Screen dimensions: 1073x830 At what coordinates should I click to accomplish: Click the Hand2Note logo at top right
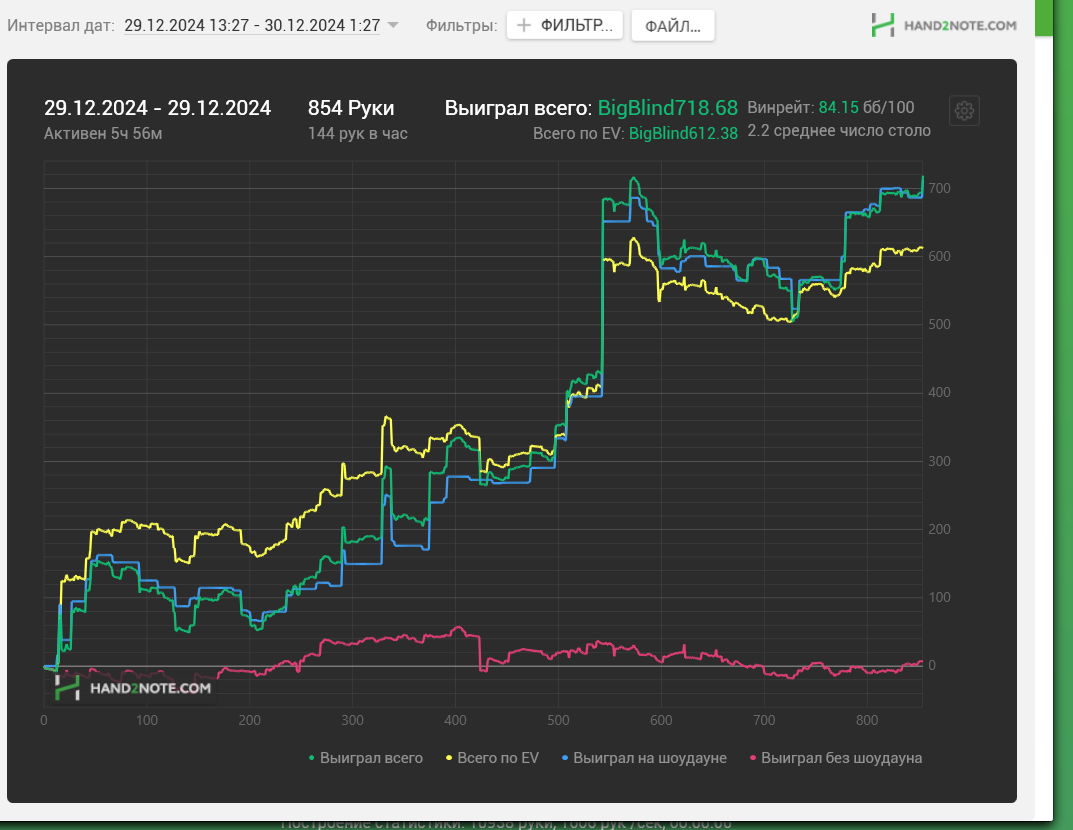click(x=944, y=25)
